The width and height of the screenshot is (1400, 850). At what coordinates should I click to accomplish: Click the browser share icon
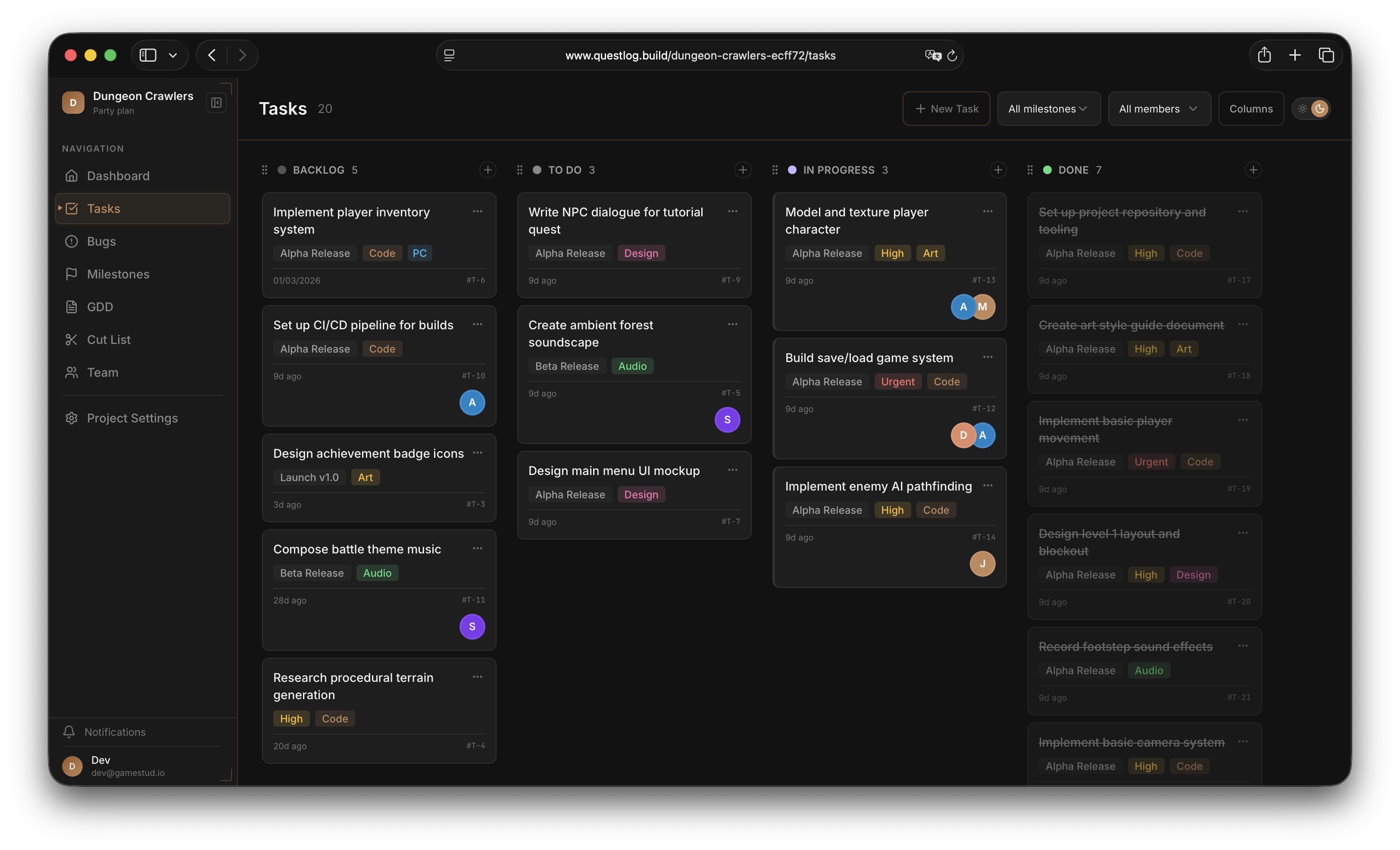click(x=1264, y=55)
